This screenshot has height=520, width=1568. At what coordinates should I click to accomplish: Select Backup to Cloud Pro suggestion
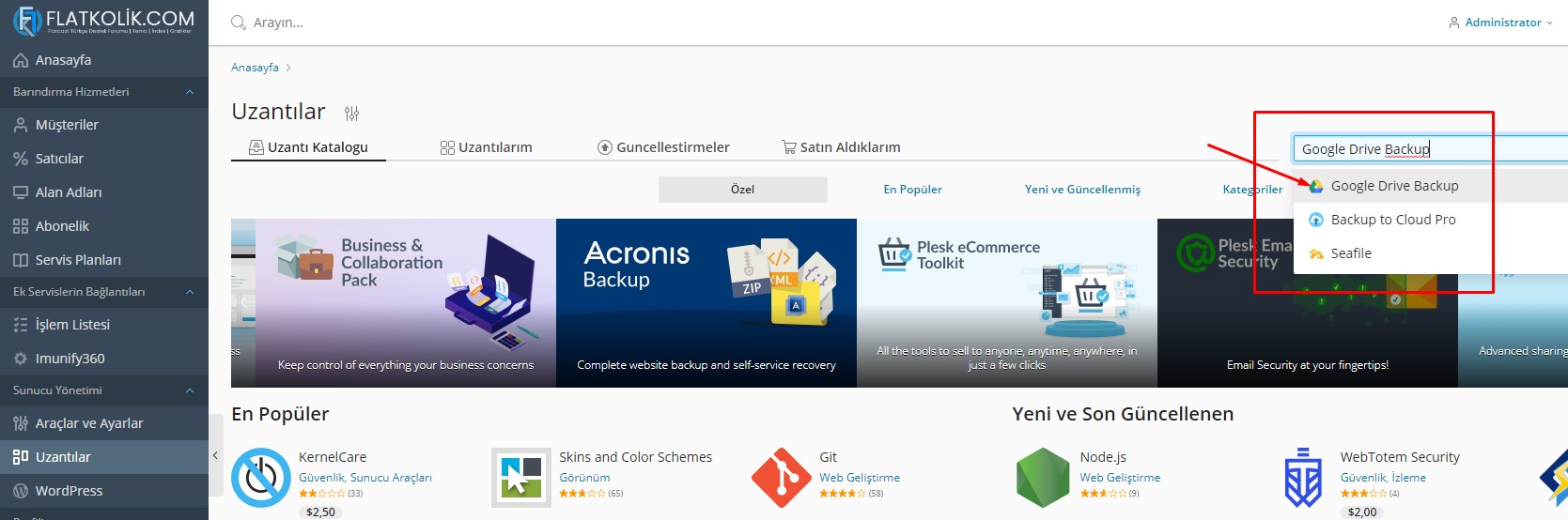tap(1430, 220)
